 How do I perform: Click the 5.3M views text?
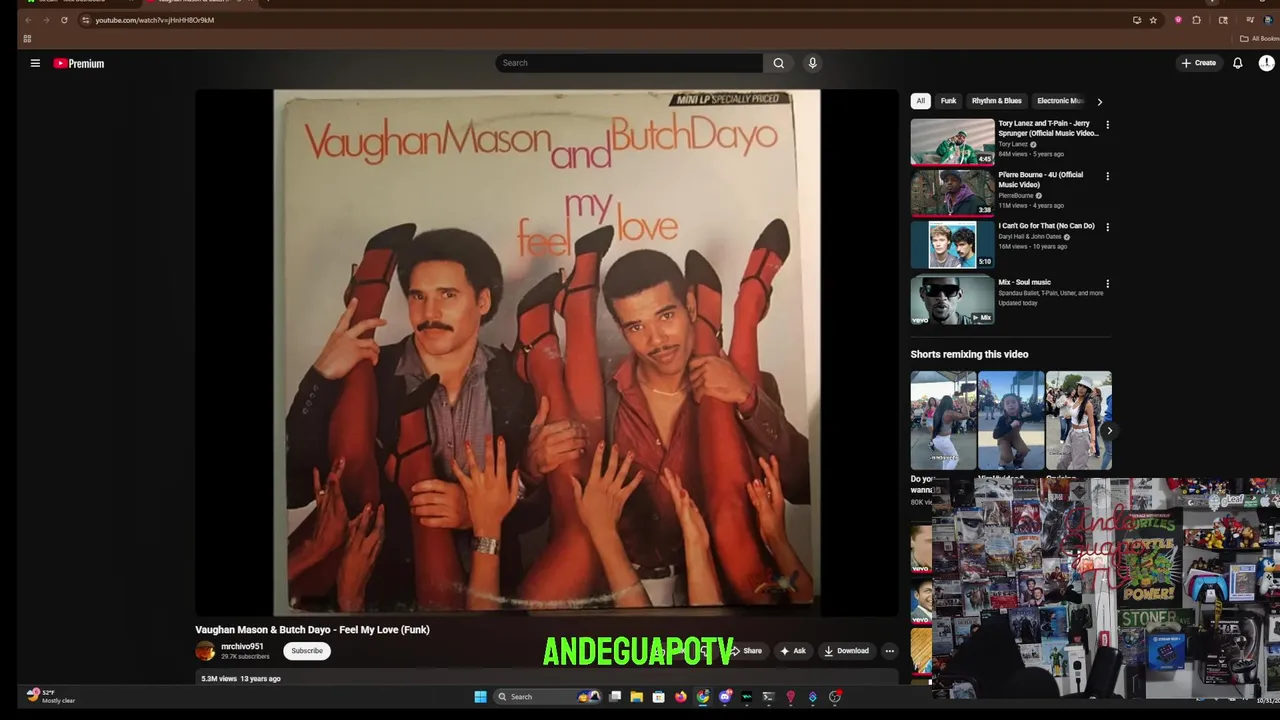click(219, 679)
